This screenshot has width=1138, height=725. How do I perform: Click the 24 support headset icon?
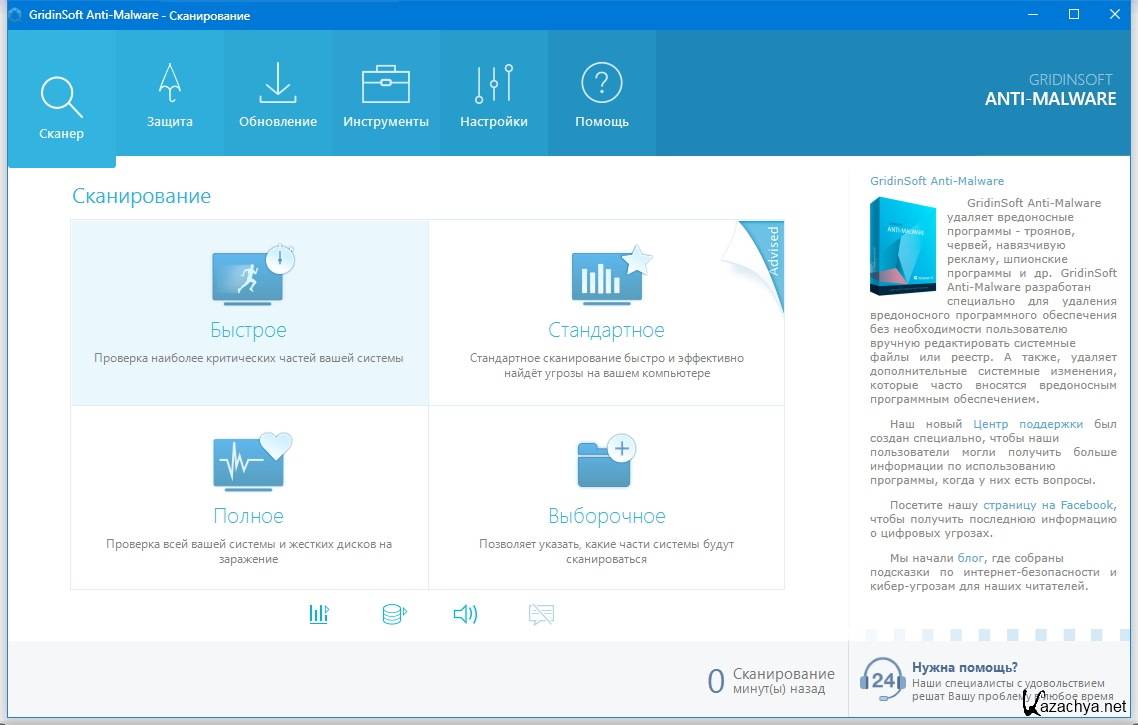(x=882, y=680)
